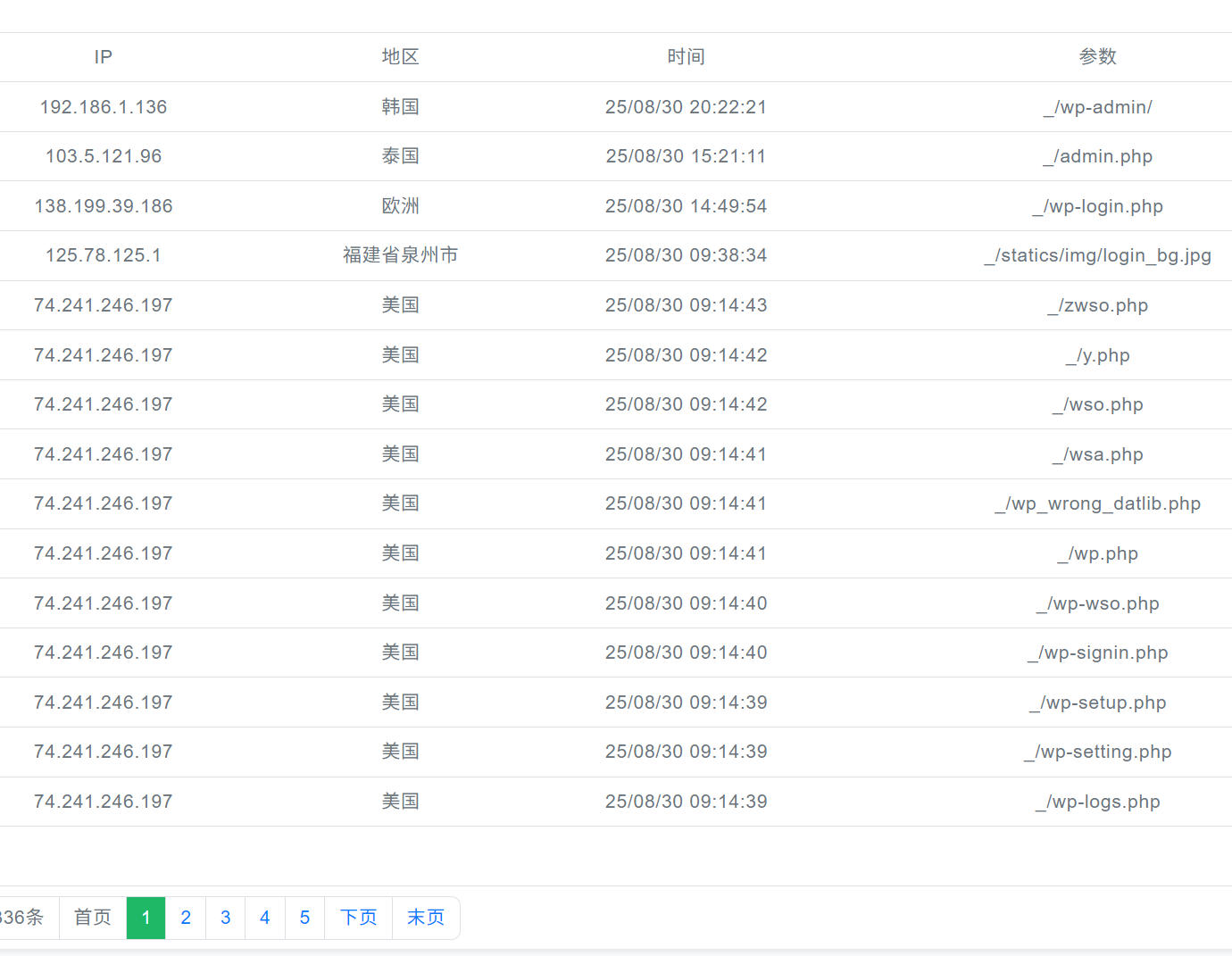Viewport: 1232px width, 956px height.
Task: Click 下页 to view next page
Action: 357,917
